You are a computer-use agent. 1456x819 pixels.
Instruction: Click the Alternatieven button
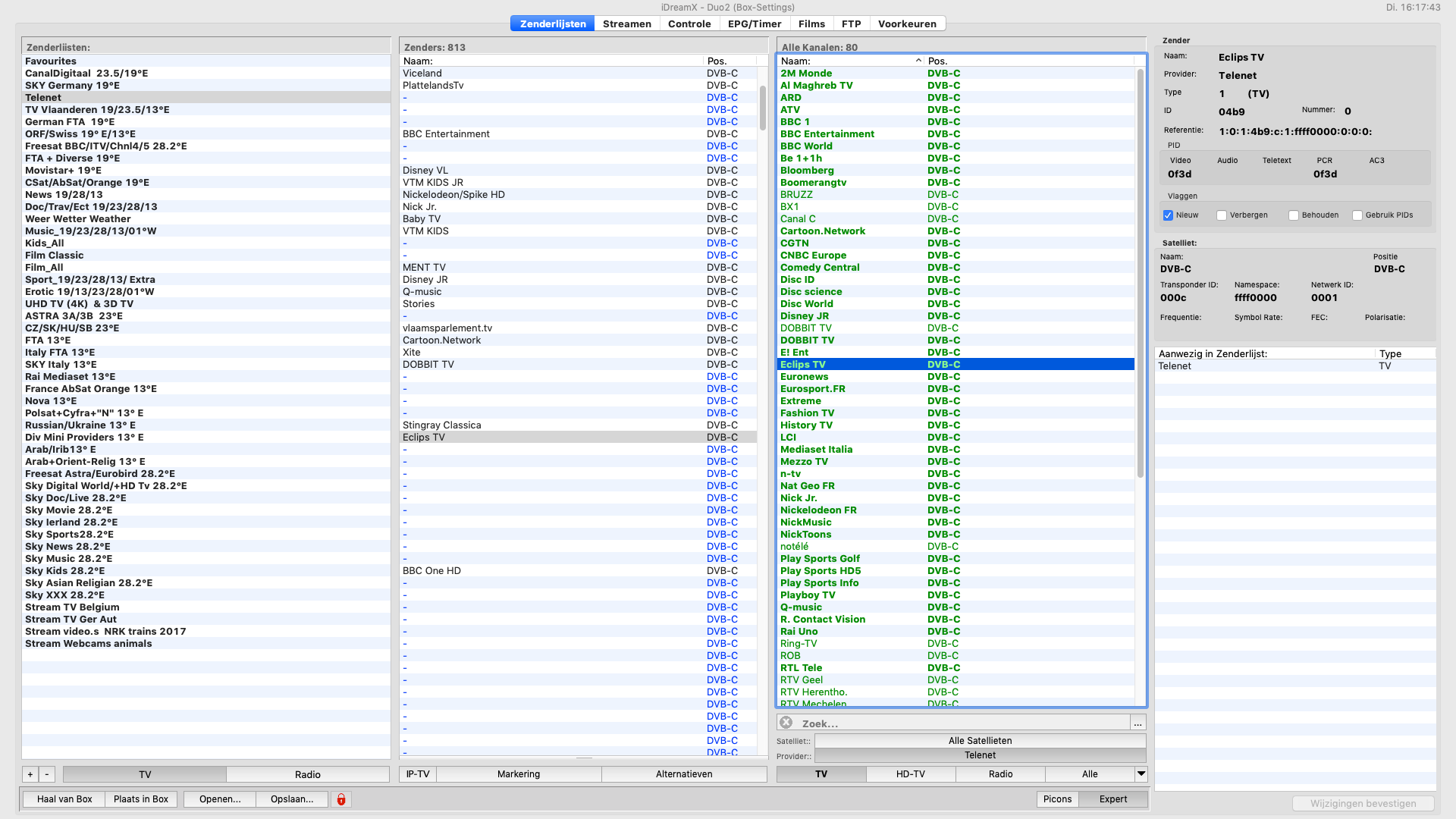pos(684,774)
